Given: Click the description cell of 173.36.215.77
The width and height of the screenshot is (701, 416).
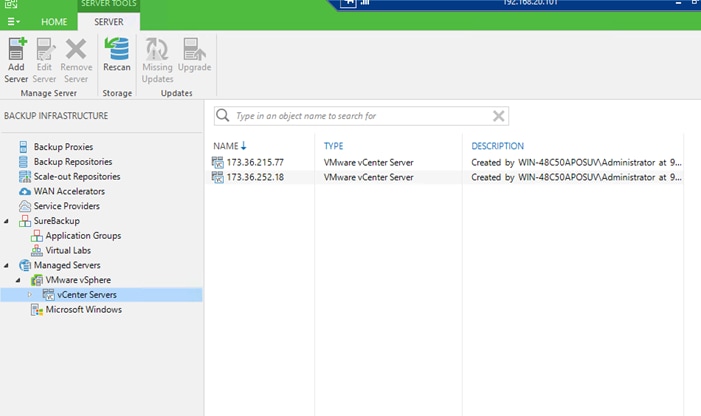Looking at the screenshot, I should pos(576,162).
